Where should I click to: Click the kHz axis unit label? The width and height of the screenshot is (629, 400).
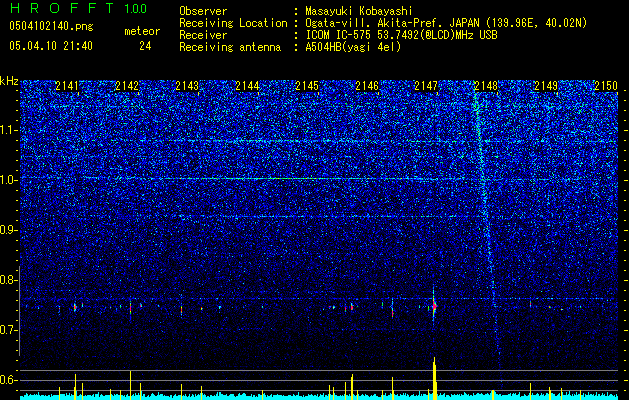coord(9,81)
